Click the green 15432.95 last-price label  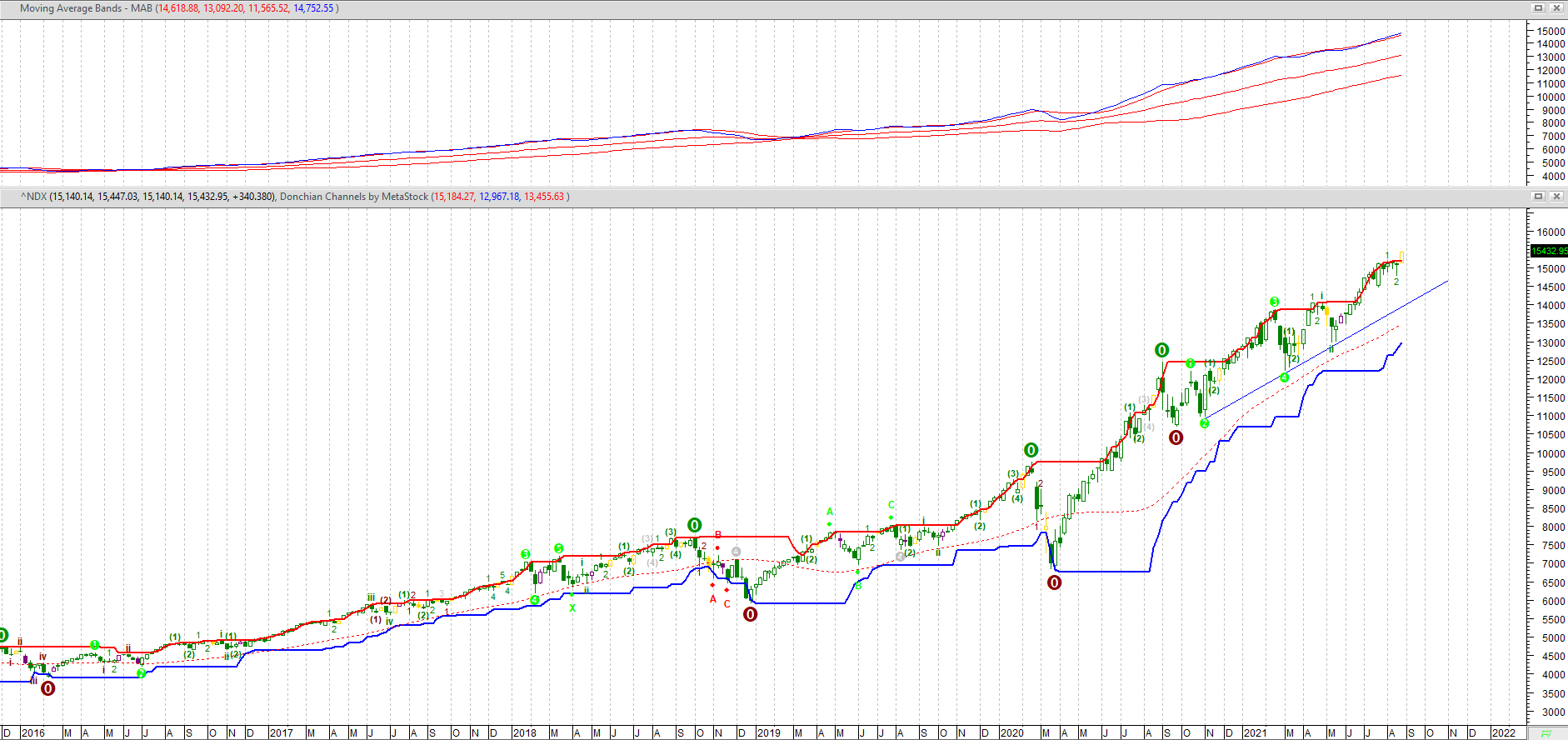coord(1549,251)
